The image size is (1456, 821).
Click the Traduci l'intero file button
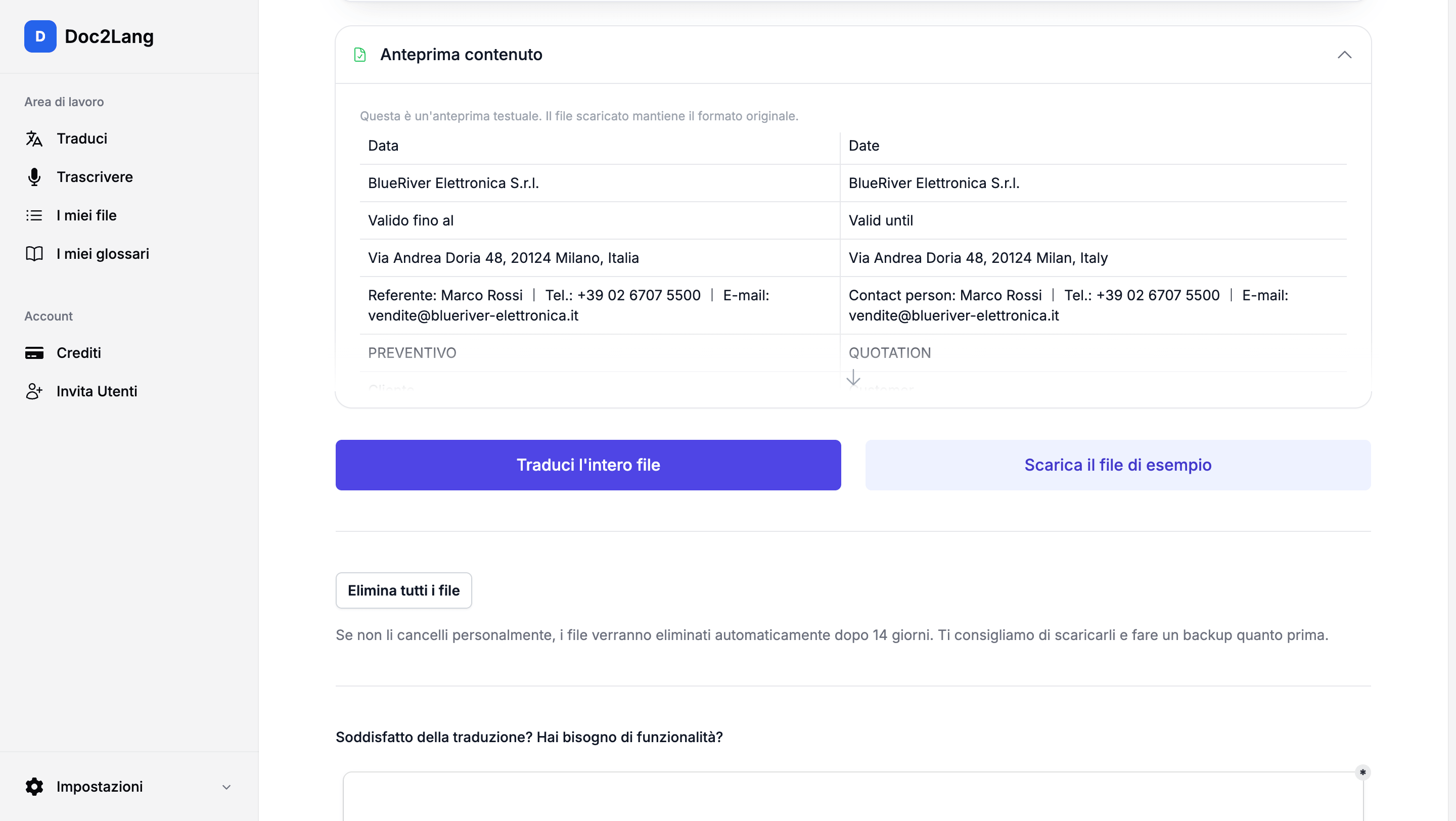click(588, 465)
